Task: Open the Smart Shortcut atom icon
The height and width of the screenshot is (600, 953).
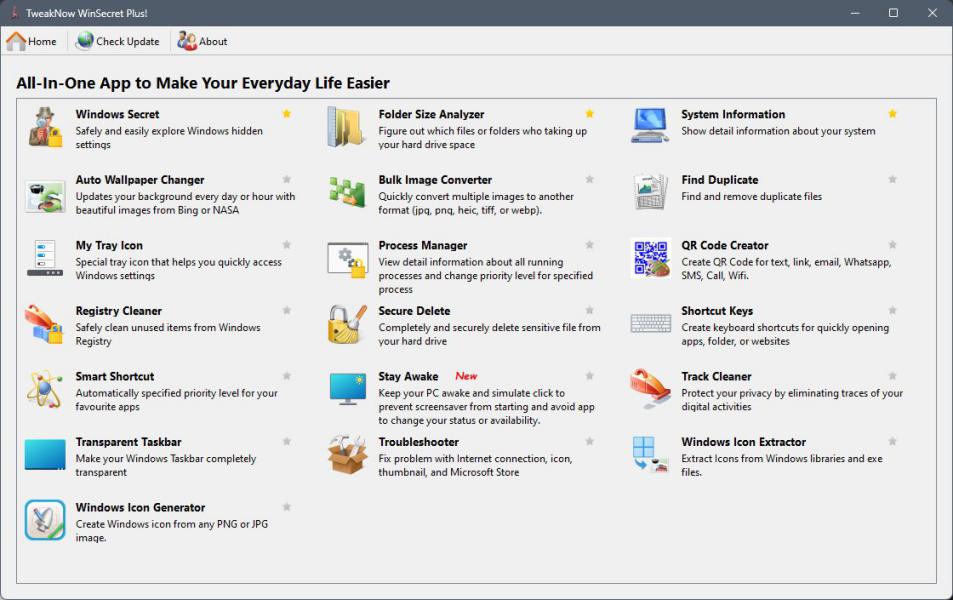Action: click(44, 389)
